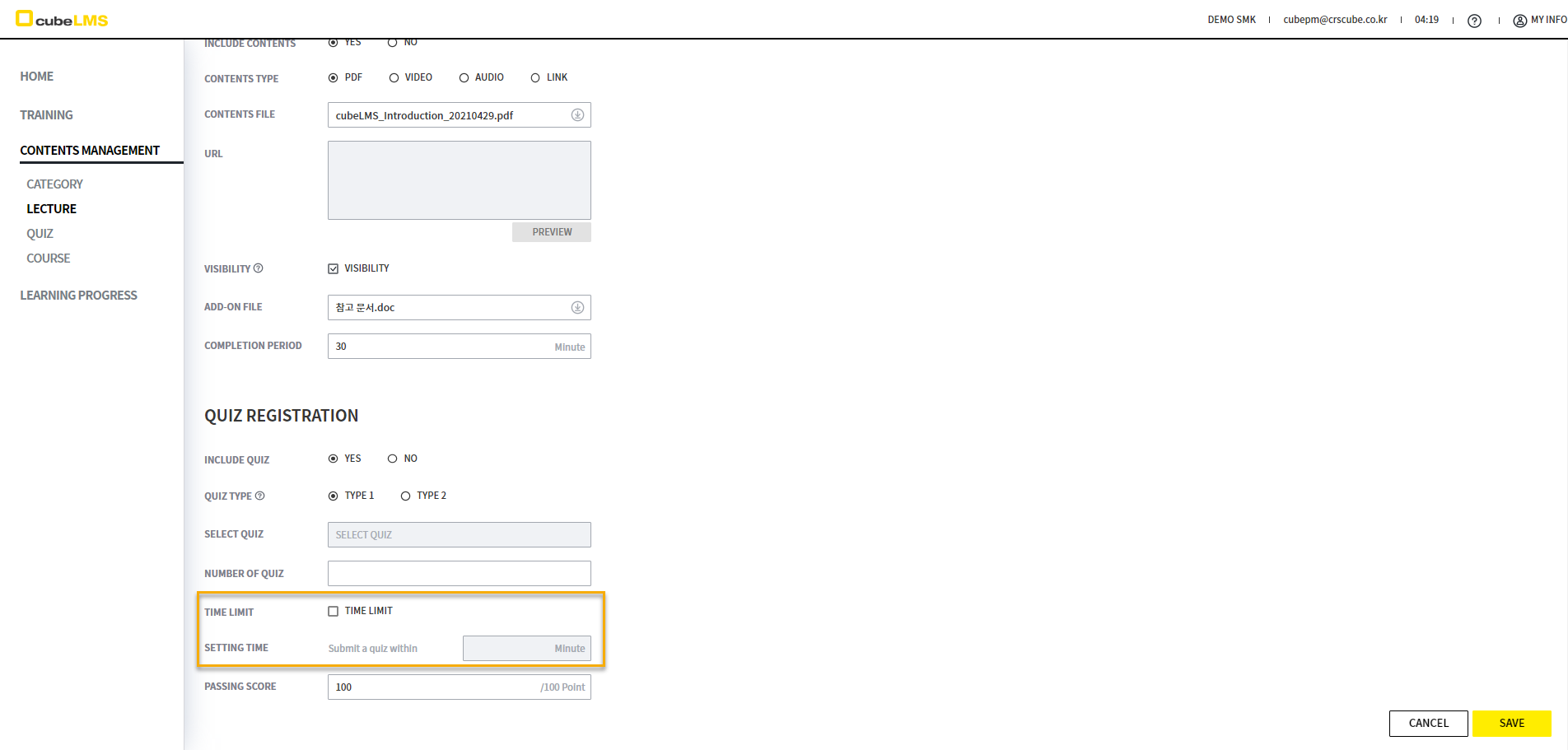Choose TYPE 2 quiz type
Image resolution: width=1568 pixels, height=750 pixels.
click(x=405, y=496)
